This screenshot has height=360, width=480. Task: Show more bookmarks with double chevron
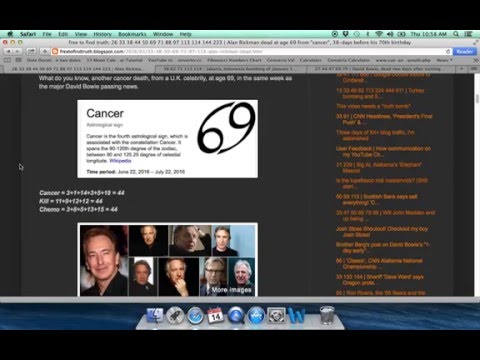point(476,60)
